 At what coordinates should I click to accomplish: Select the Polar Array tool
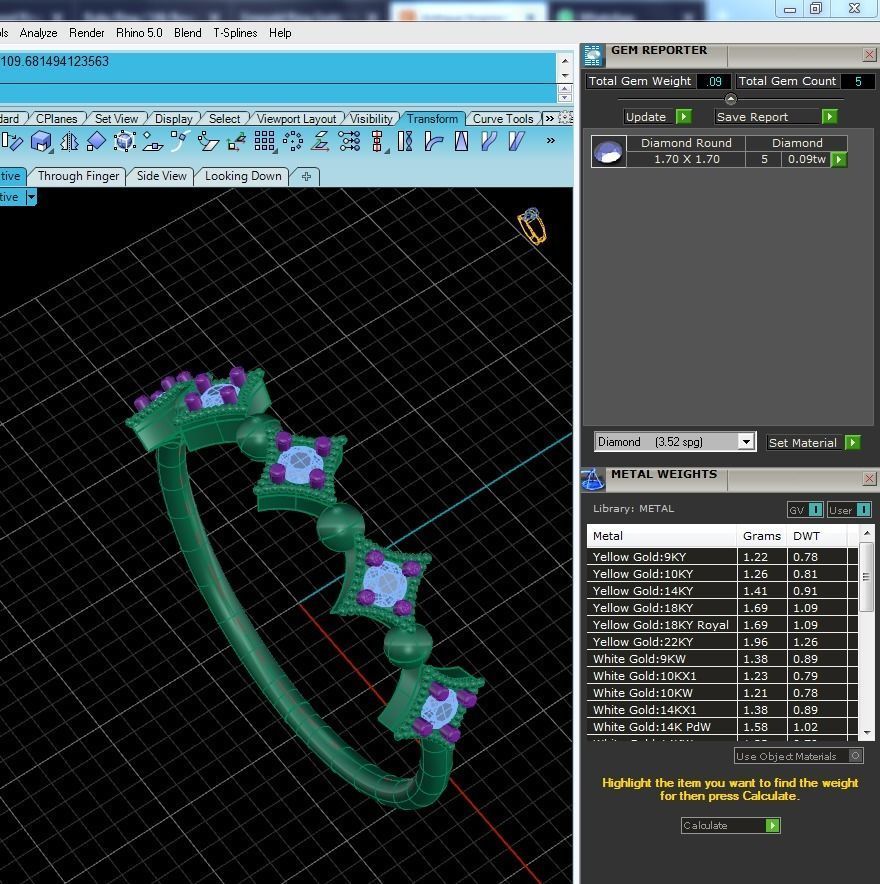[x=293, y=141]
